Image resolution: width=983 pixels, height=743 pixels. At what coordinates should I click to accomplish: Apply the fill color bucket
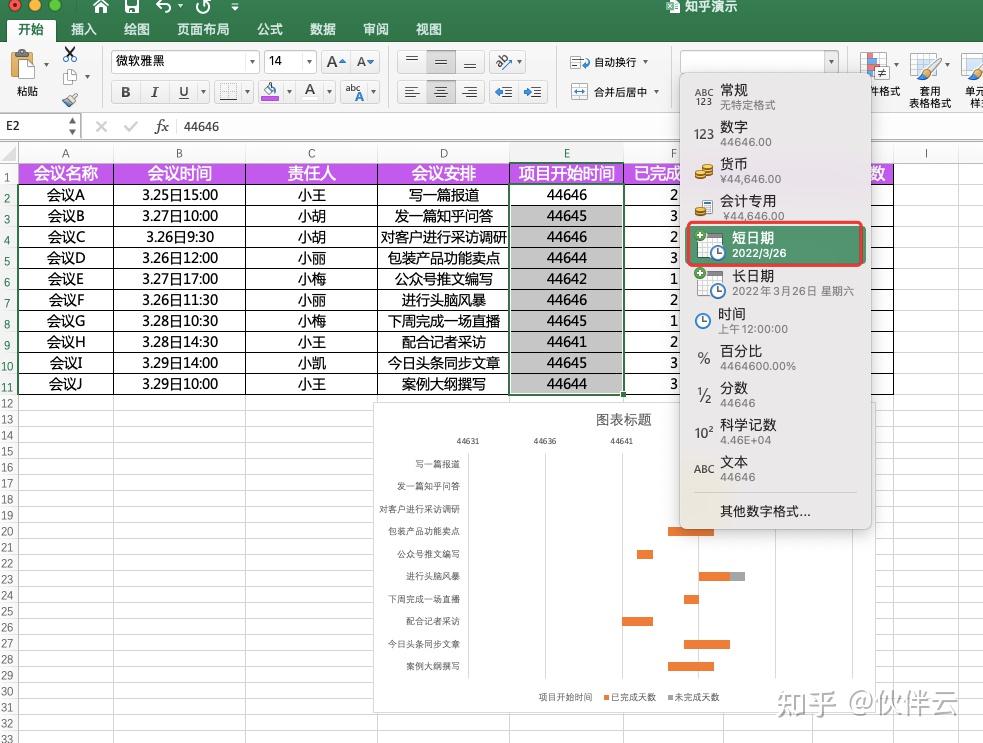(270, 92)
